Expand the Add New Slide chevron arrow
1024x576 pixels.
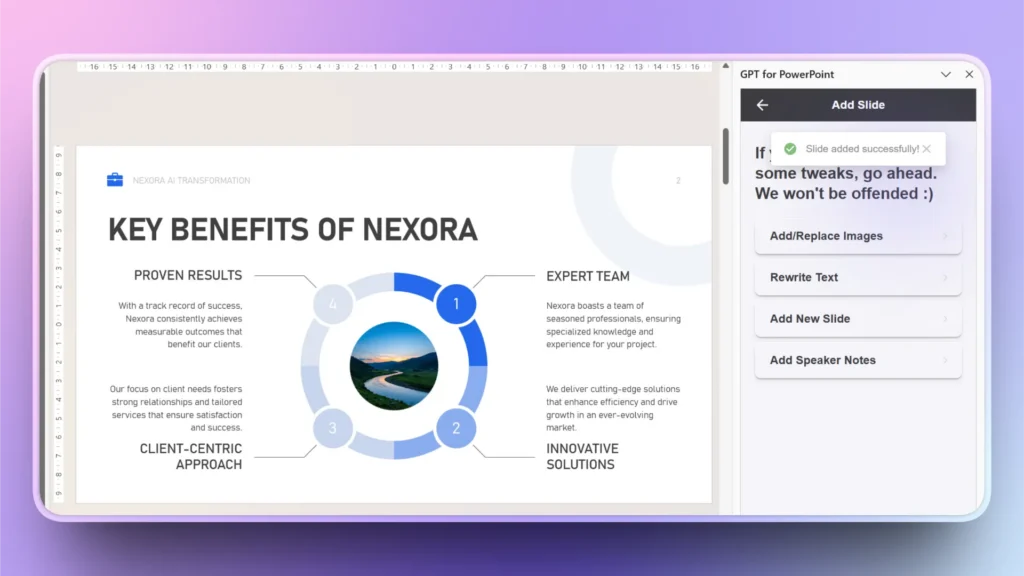tap(945, 319)
